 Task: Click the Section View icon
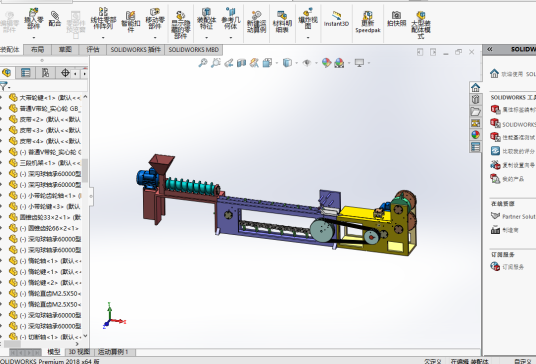coord(241,63)
